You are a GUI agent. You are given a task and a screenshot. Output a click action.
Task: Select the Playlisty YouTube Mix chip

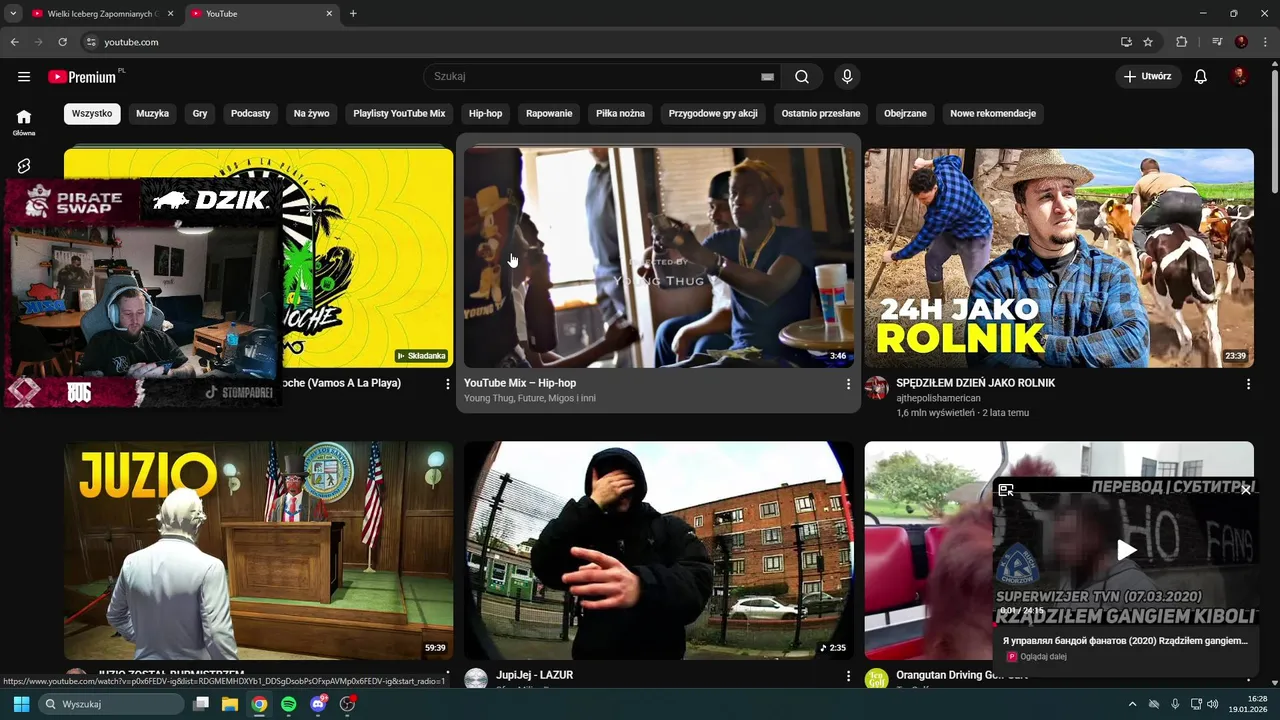pos(399,114)
